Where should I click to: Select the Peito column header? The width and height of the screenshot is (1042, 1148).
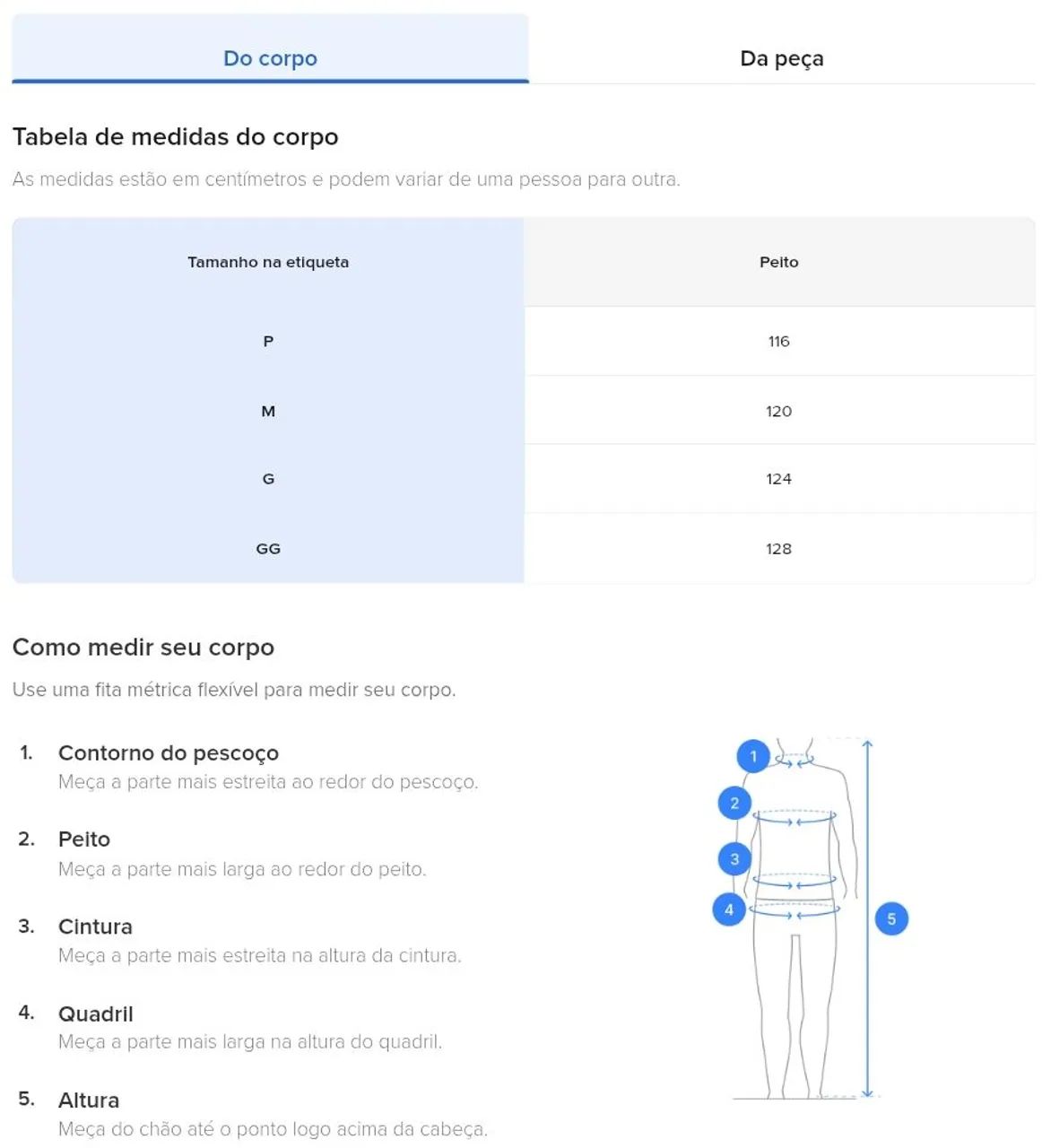pos(779,262)
